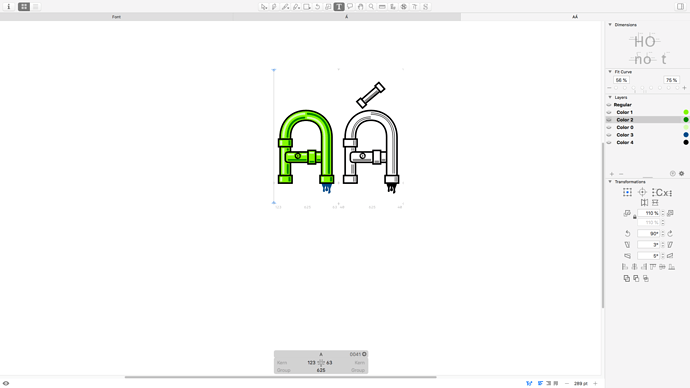Click the crosshair origin point icon
Viewport: 690px width, 388px height.
(642, 192)
